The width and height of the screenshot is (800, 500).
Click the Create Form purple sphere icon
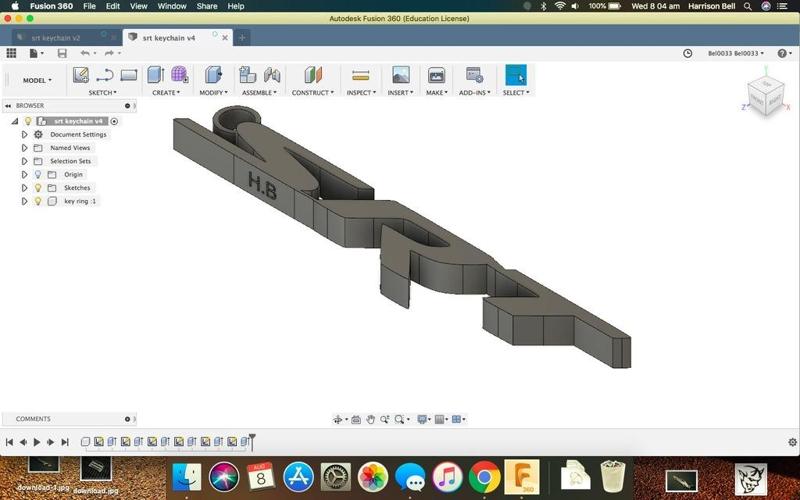(179, 75)
